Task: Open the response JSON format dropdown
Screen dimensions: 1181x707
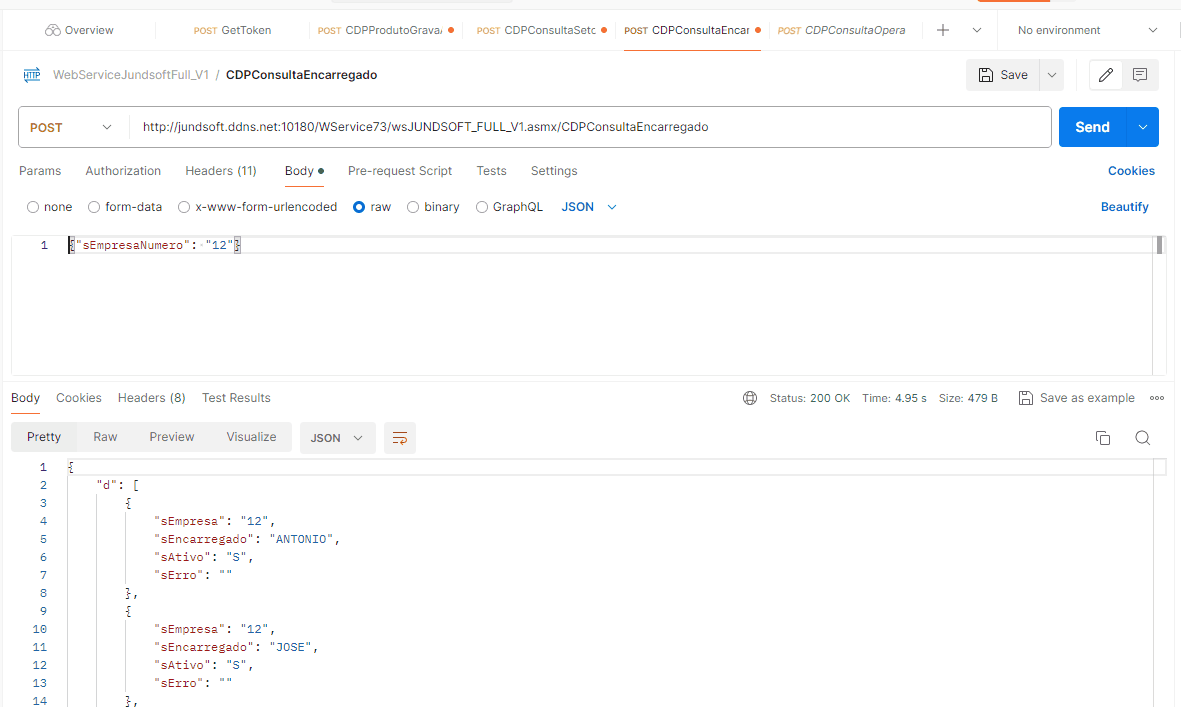Action: tap(337, 438)
